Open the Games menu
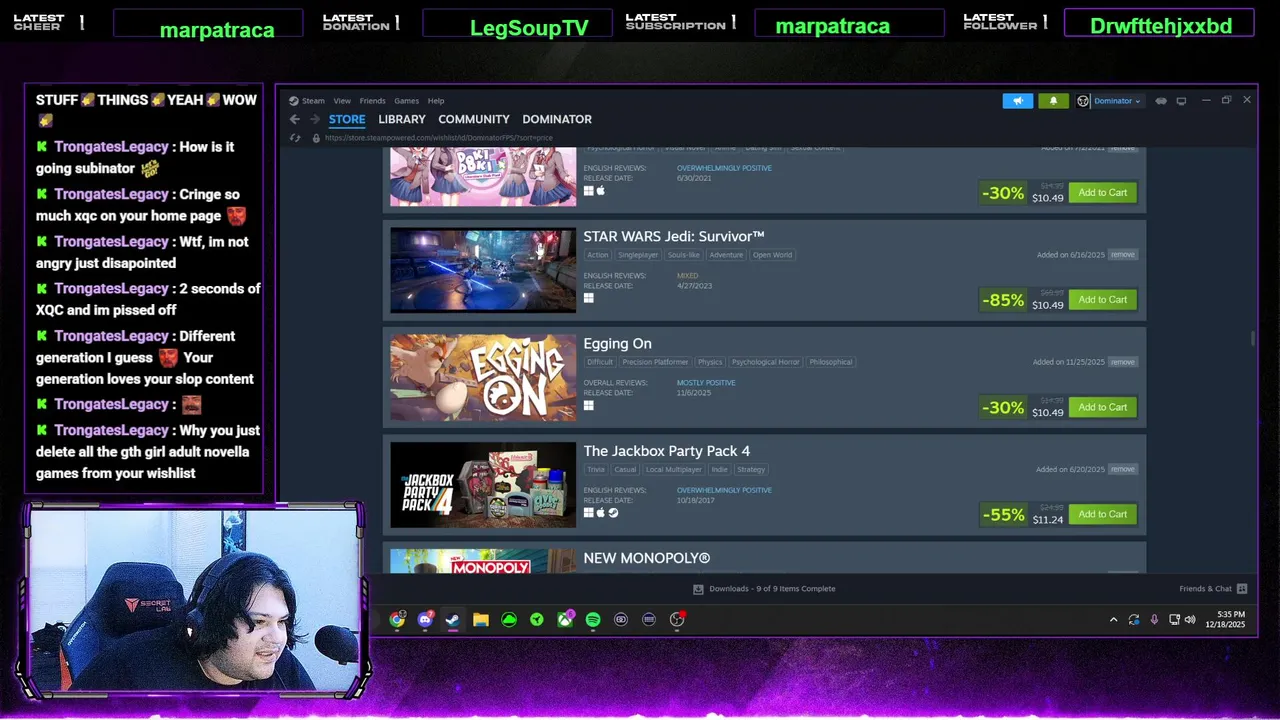 [x=406, y=101]
